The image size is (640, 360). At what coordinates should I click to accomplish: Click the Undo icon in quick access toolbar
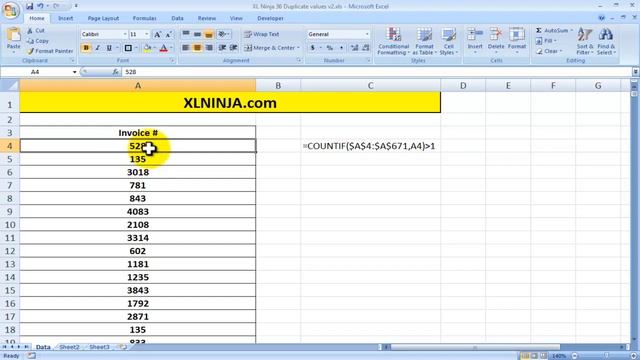pos(40,6)
